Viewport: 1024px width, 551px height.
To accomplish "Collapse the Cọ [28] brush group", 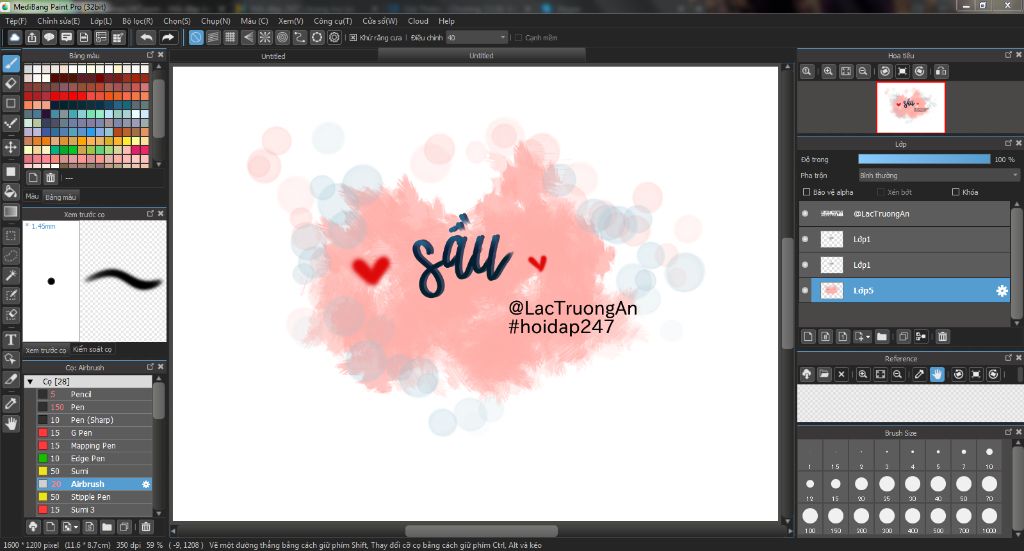I will tap(30, 381).
